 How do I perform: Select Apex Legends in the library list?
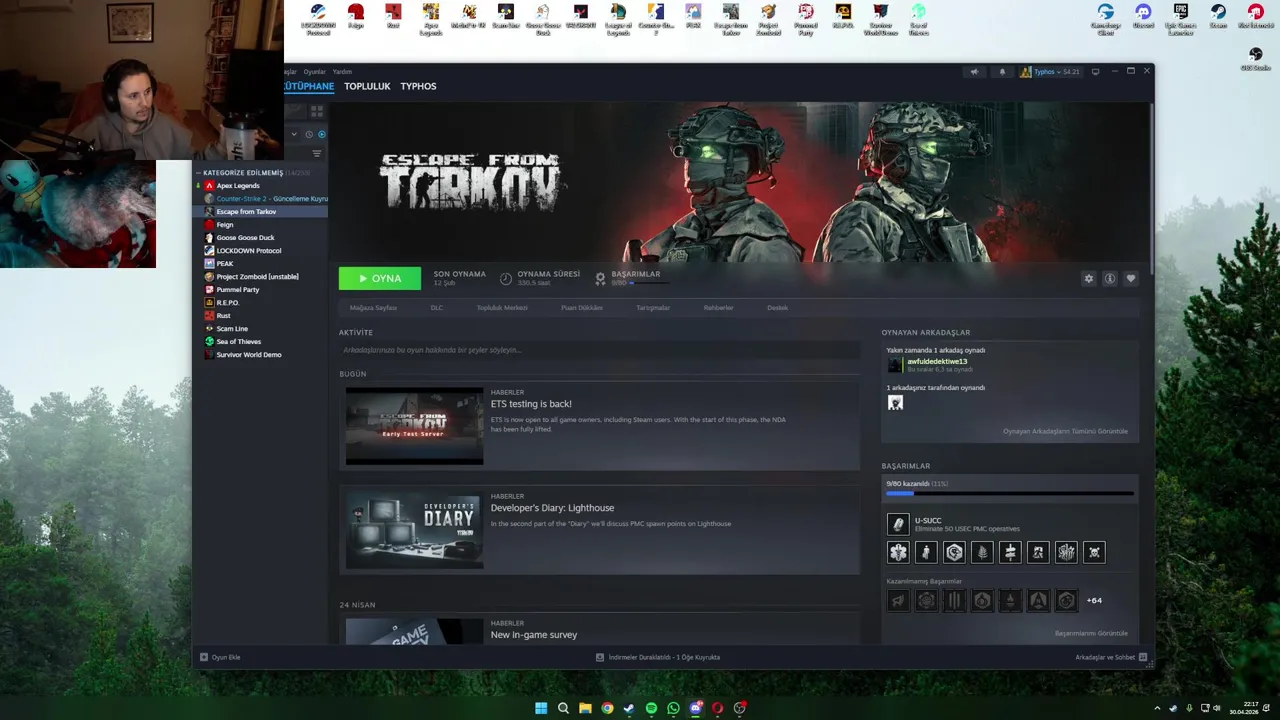238,186
